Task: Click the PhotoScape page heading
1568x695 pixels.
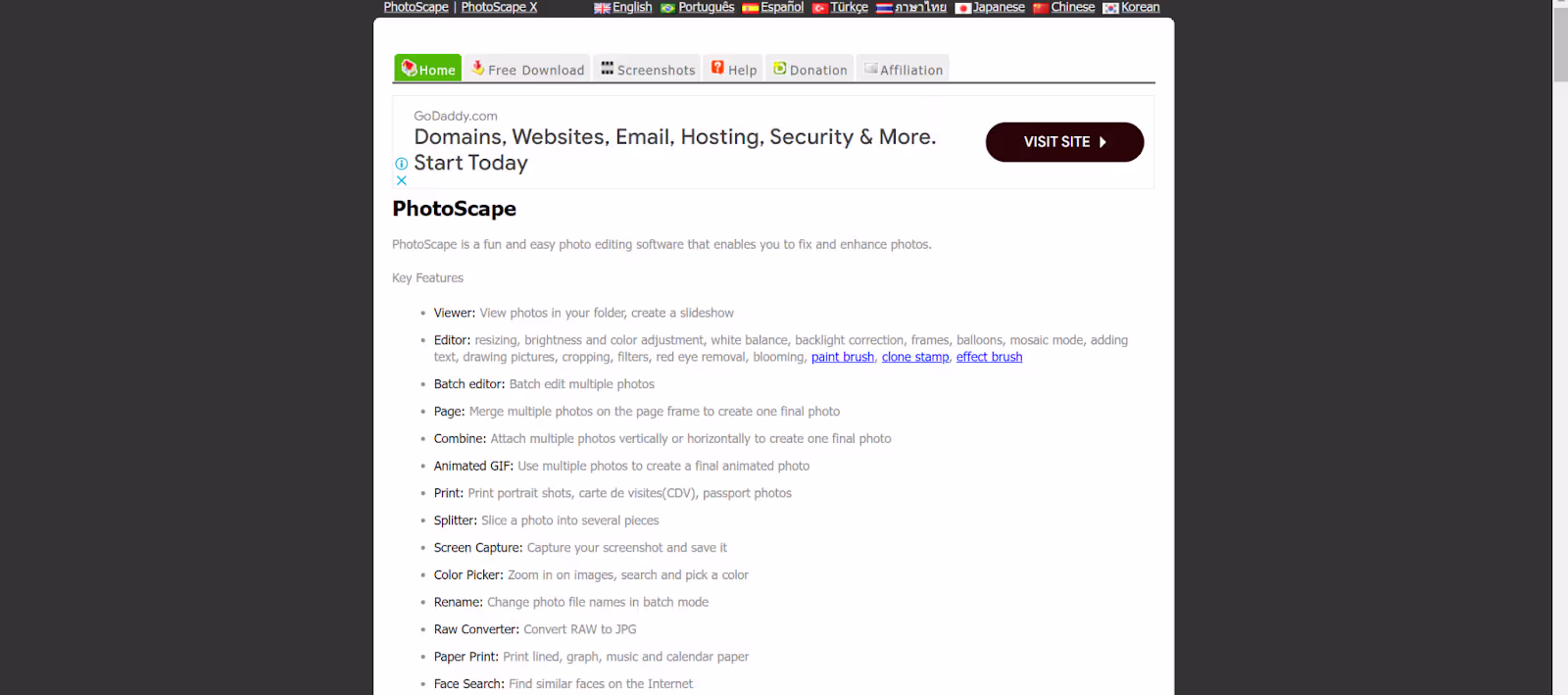Action: pyautogui.click(x=454, y=209)
